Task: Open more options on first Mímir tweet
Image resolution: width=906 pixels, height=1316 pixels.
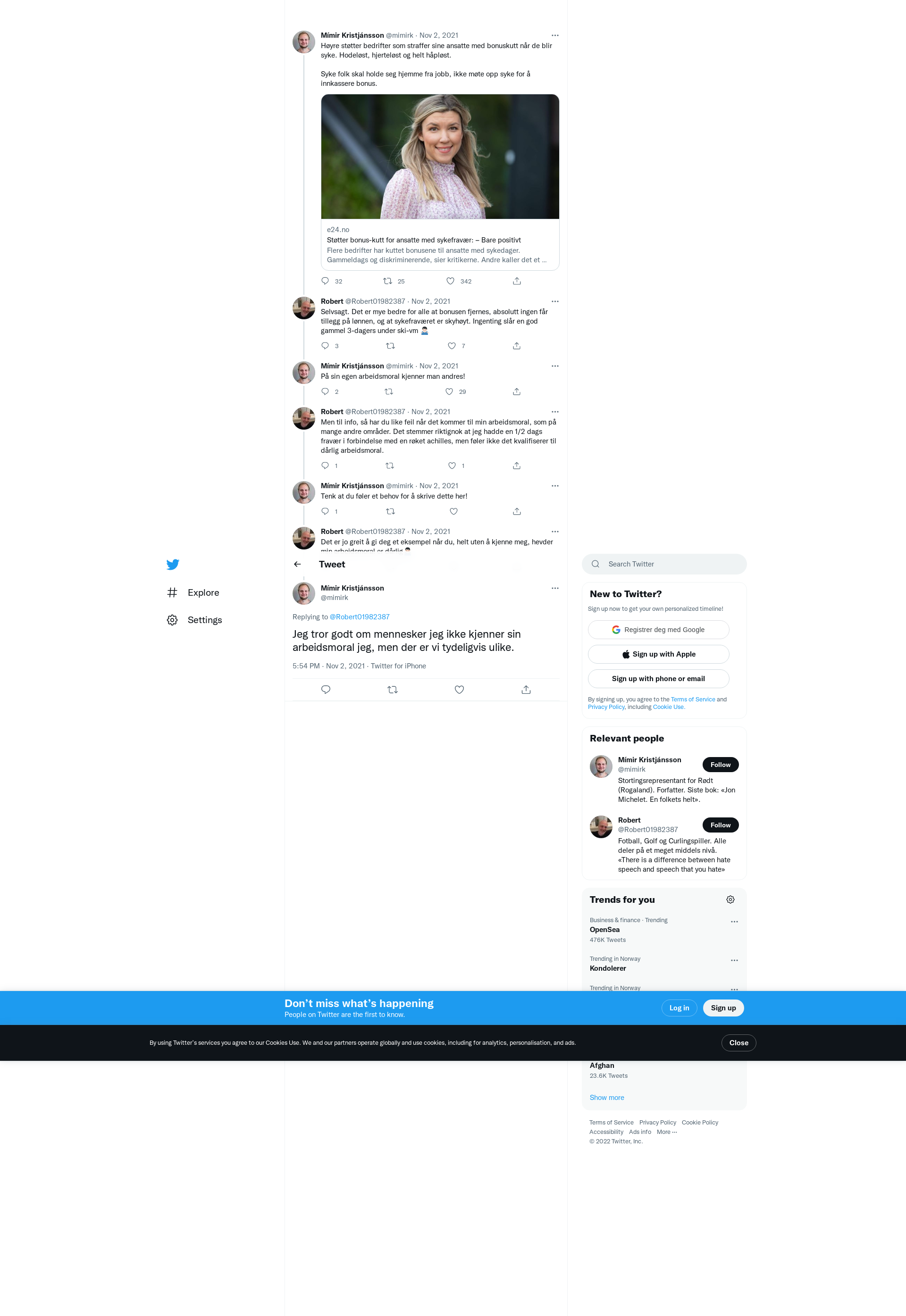Action: tap(555, 35)
